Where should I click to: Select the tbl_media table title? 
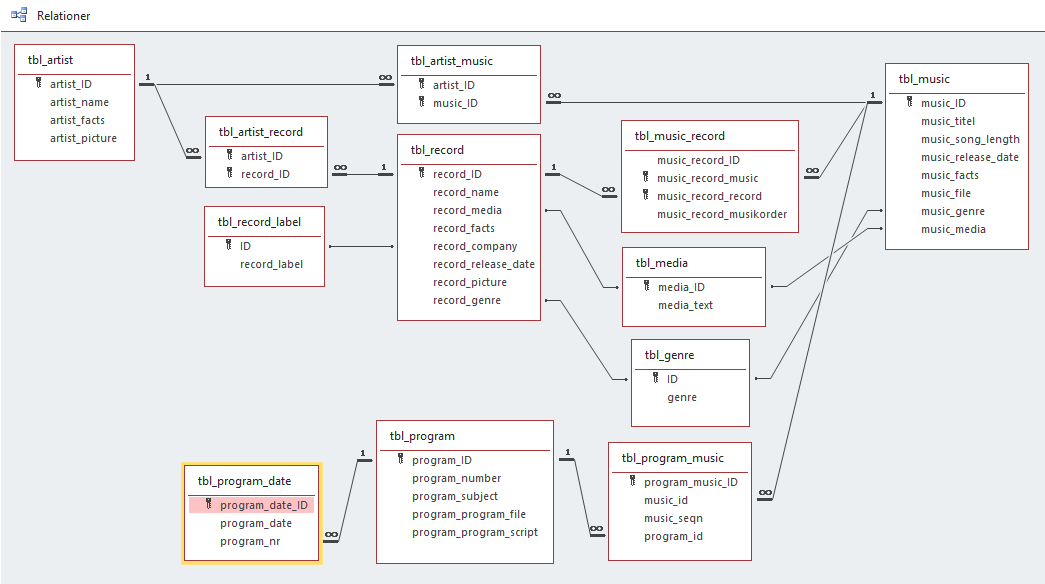[662, 263]
